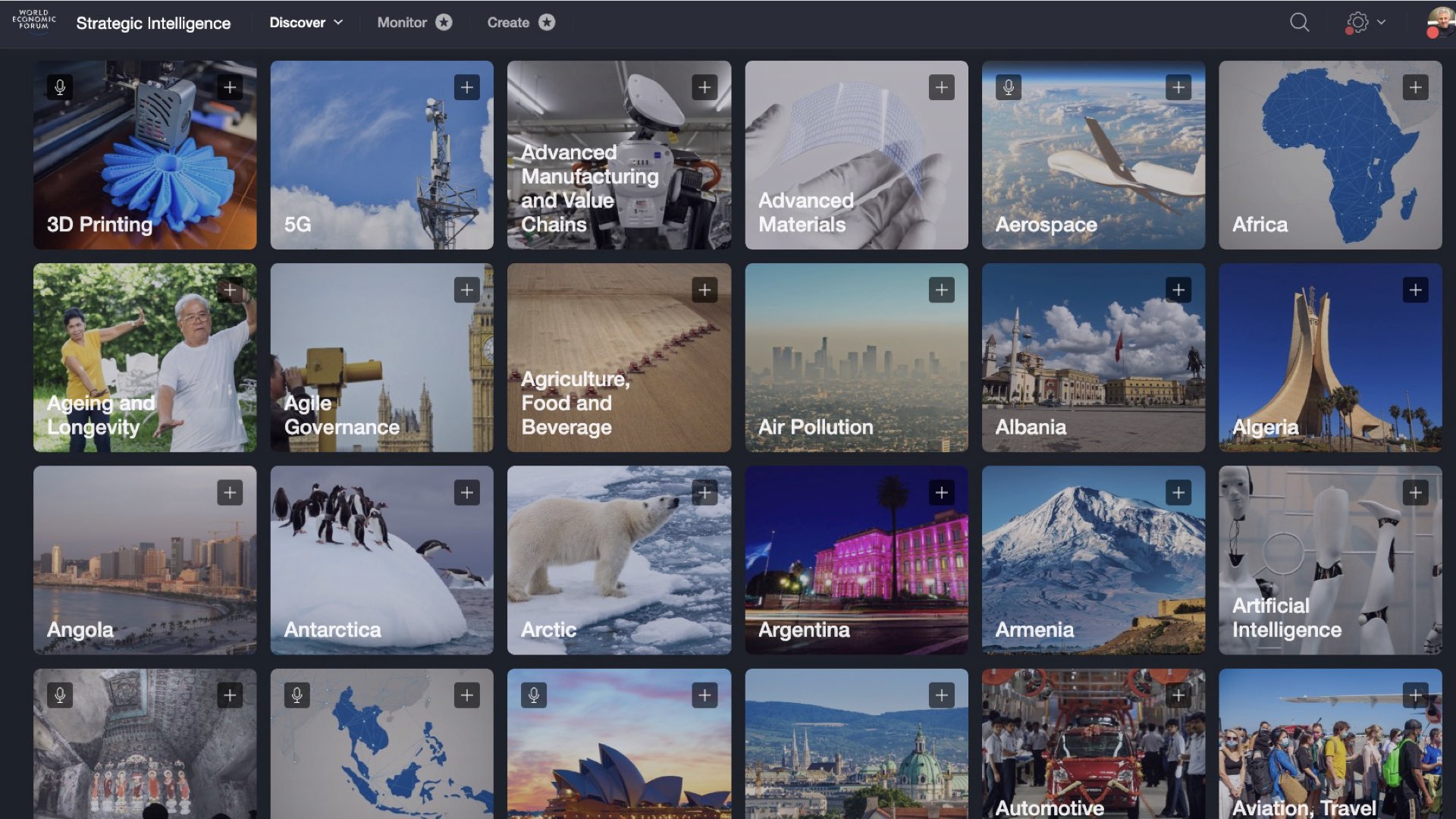Screen dimensions: 1456x819
Task: Add Albania using plus icon
Action: [1178, 290]
